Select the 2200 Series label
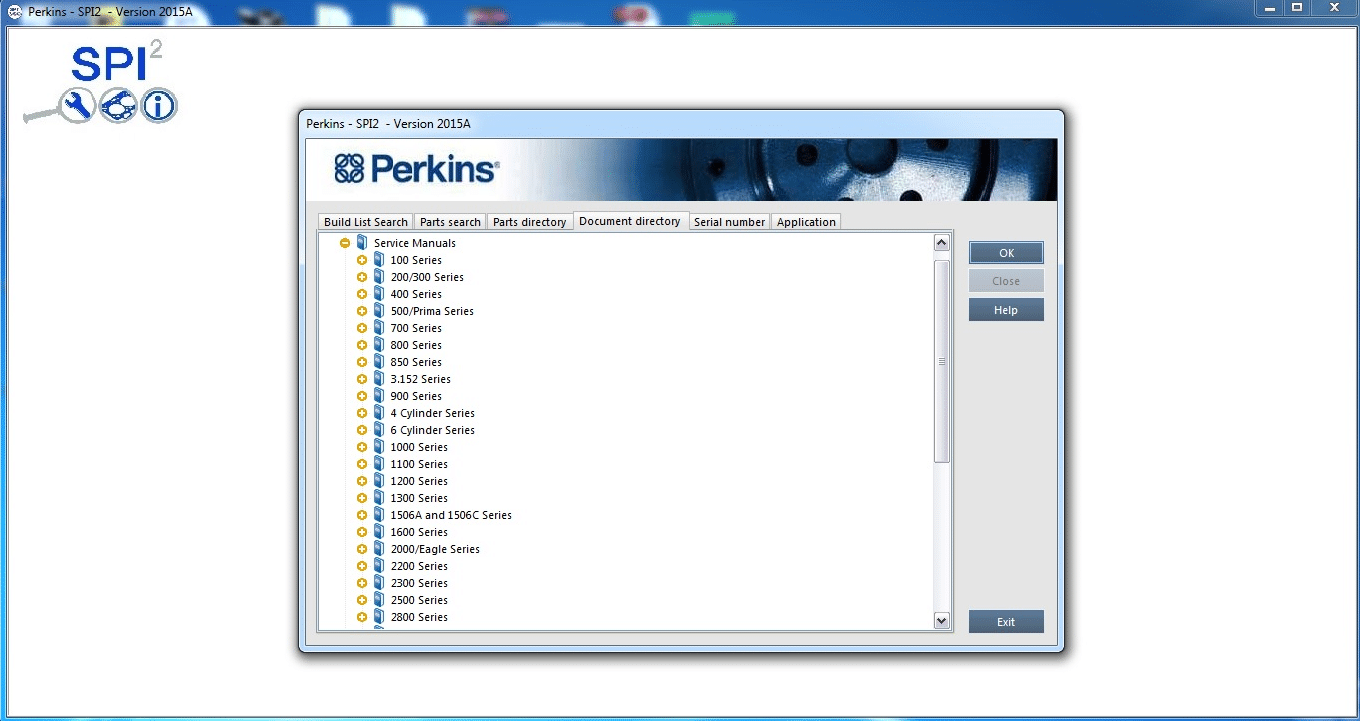 pyautogui.click(x=419, y=566)
